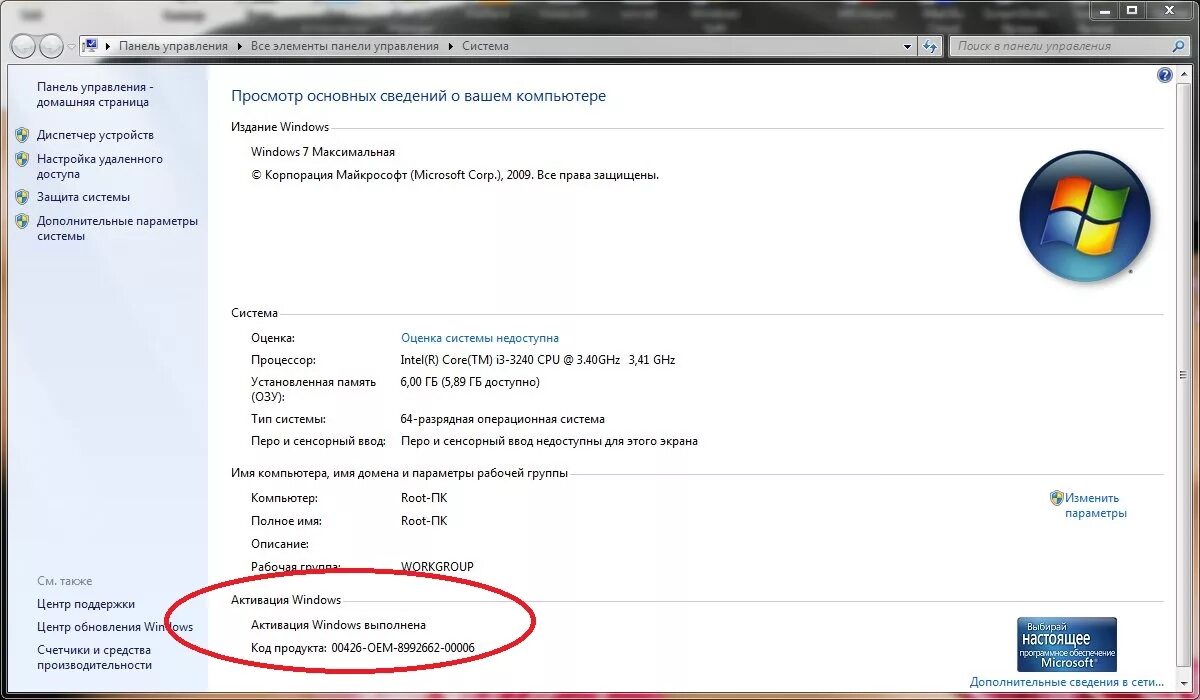Click the 'См. также' heading

point(65,581)
